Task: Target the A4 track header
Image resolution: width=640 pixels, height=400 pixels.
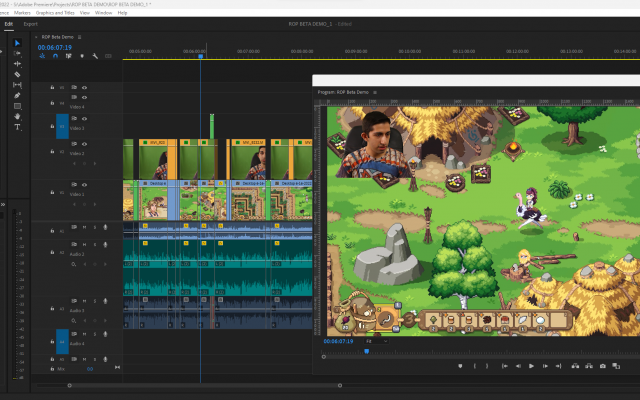Action: coord(62,342)
